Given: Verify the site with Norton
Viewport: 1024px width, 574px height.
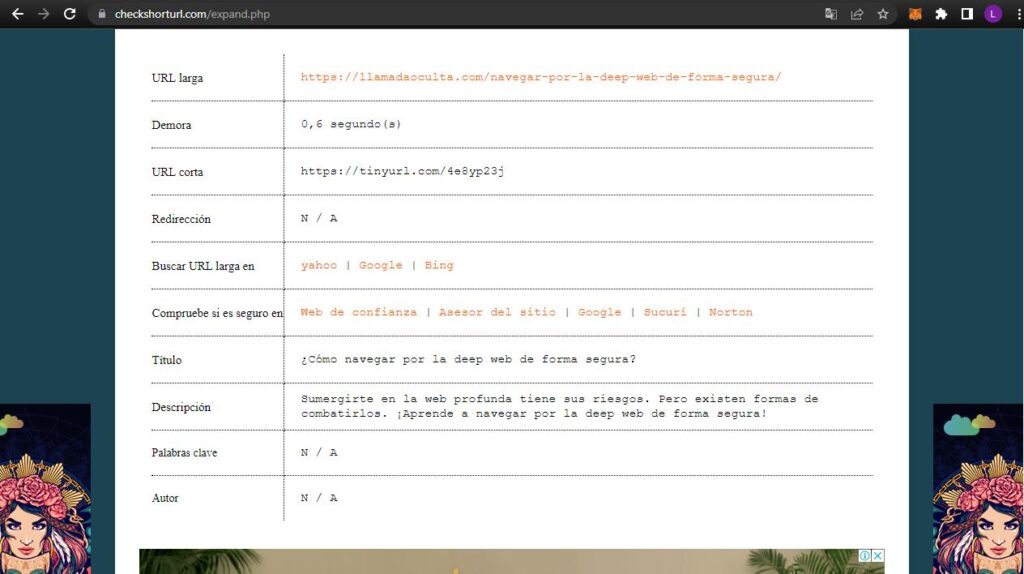Looking at the screenshot, I should [x=730, y=312].
